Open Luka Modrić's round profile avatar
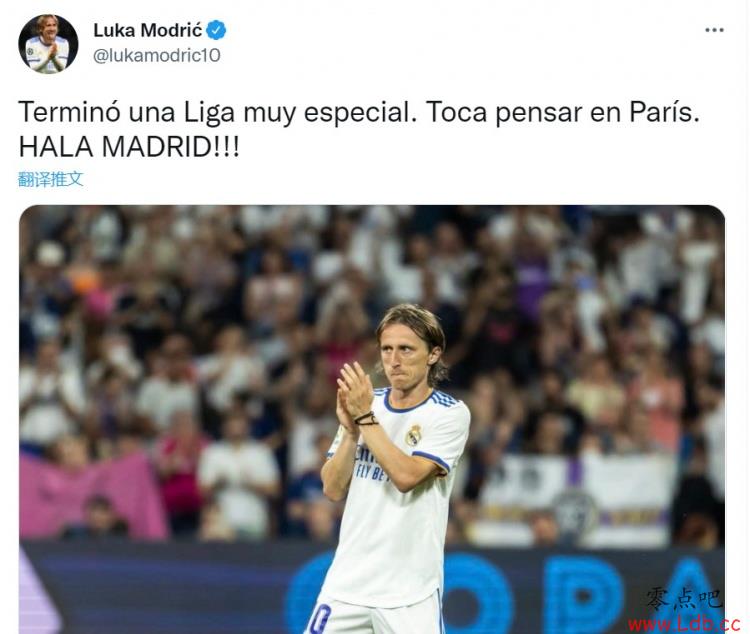 coord(48,44)
